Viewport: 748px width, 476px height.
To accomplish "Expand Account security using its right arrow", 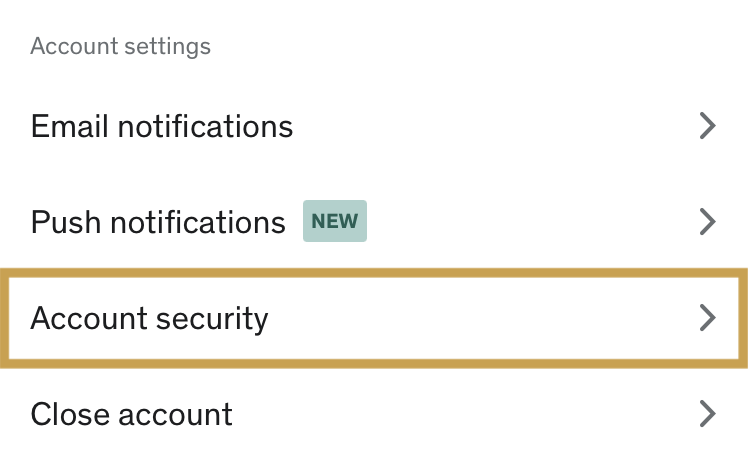I will click(708, 318).
